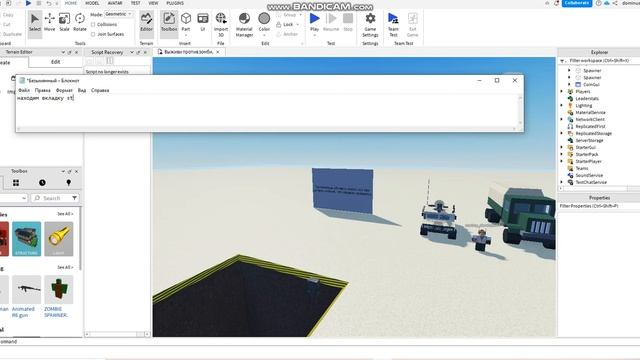
Task: Activate the Move tool
Action: (49, 22)
